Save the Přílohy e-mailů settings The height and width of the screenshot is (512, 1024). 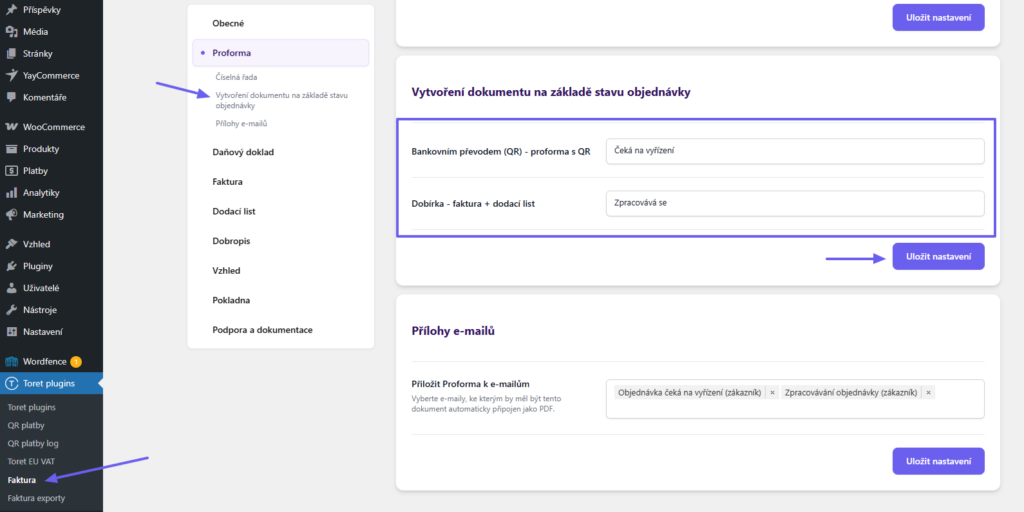[938, 461]
